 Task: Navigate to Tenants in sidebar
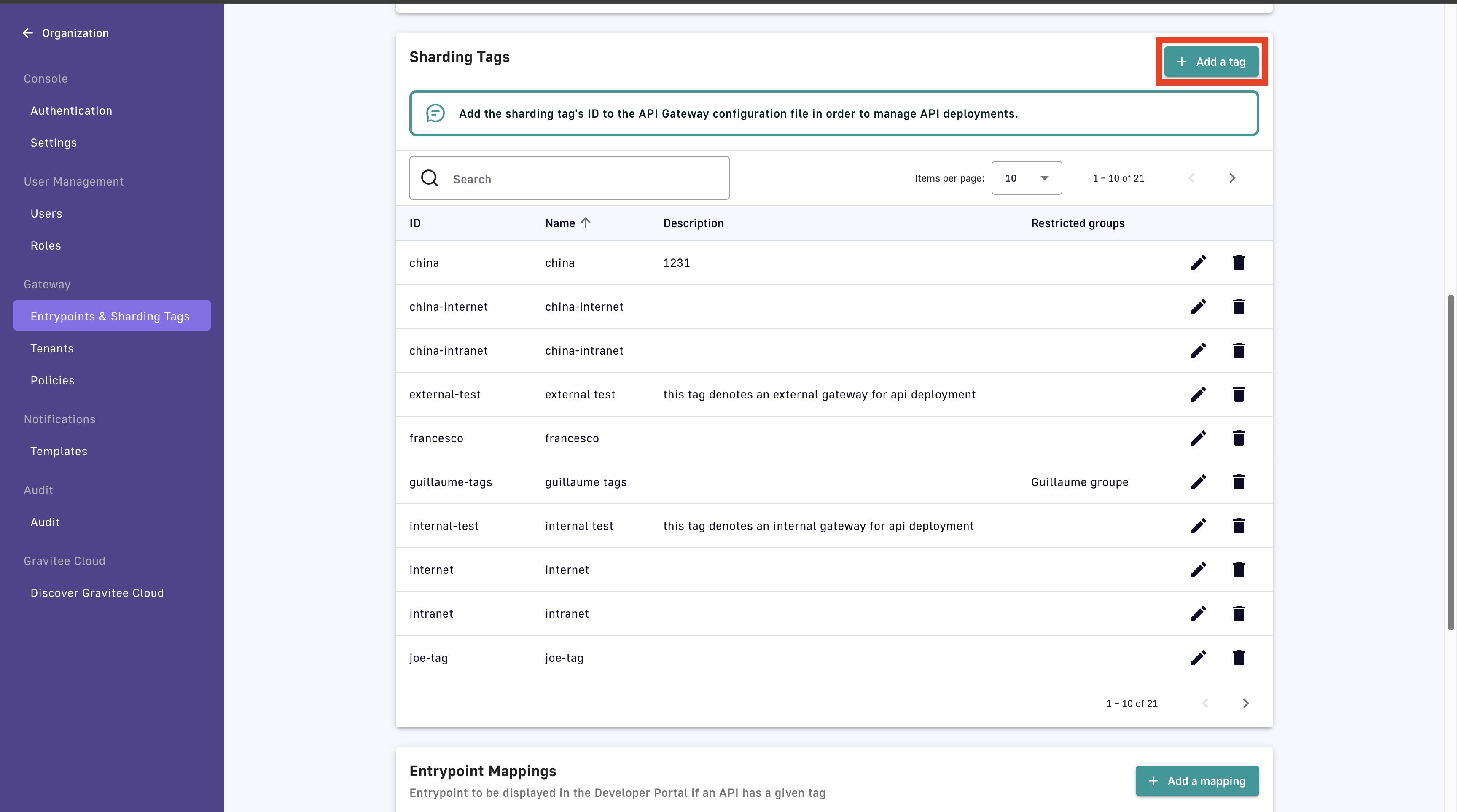pyautogui.click(x=52, y=348)
